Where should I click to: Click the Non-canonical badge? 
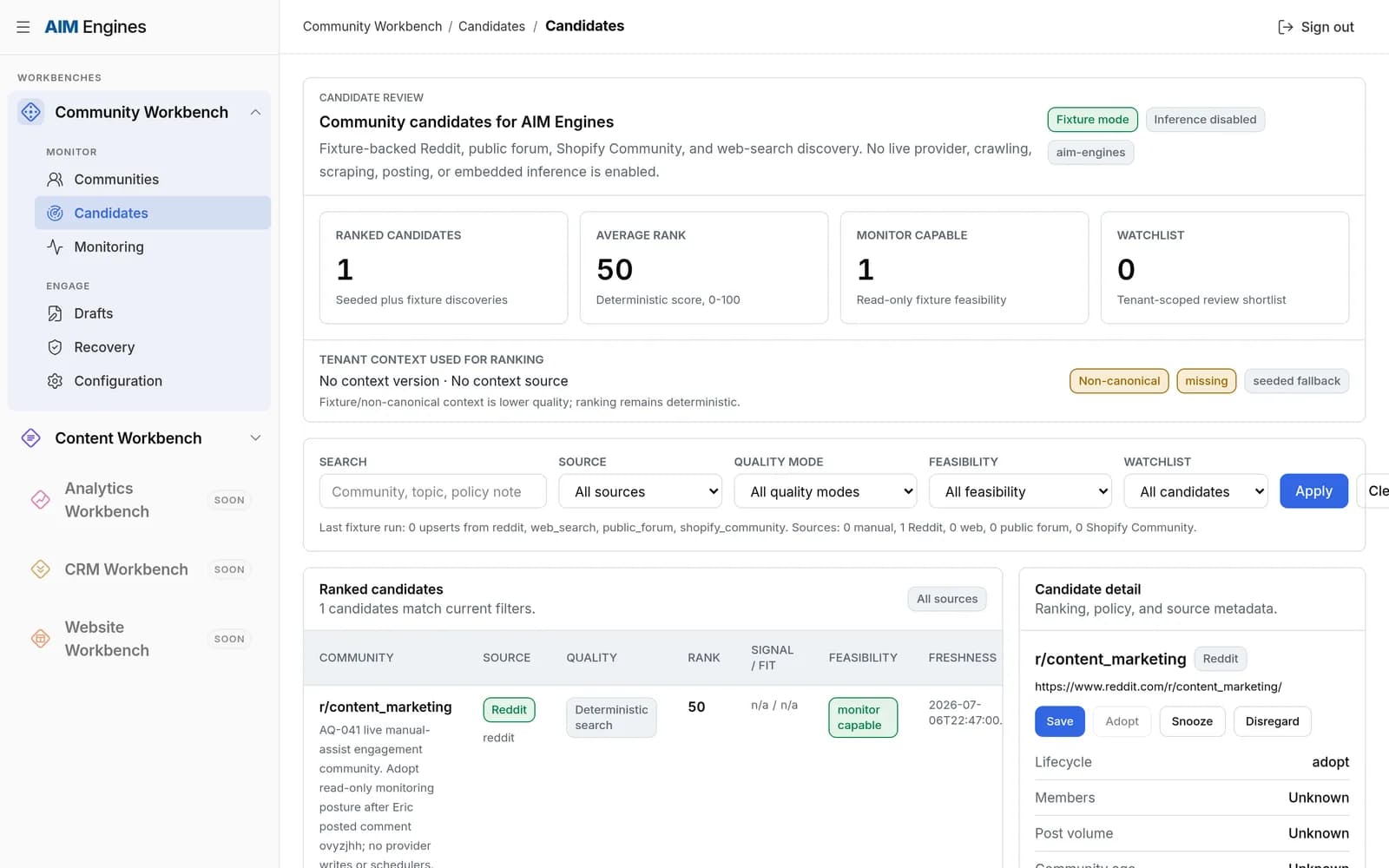click(x=1119, y=381)
